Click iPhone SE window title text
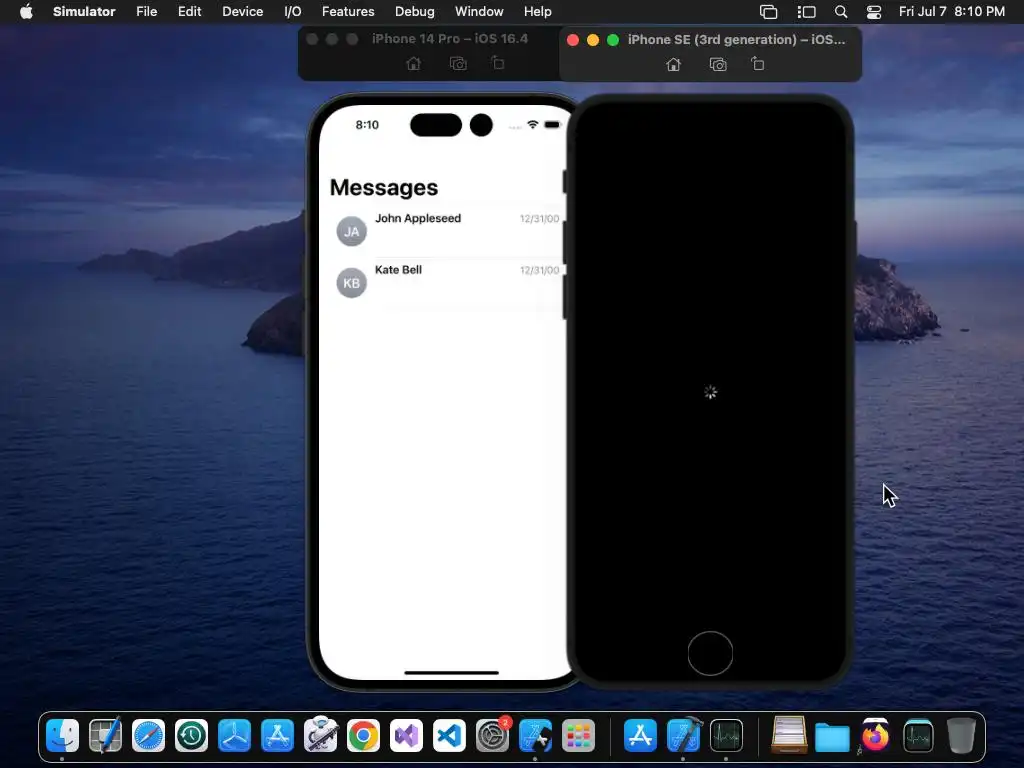The image size is (1024, 768). [736, 39]
